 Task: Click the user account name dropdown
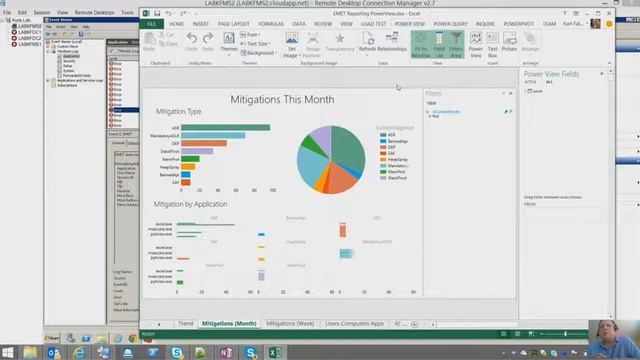pos(575,24)
